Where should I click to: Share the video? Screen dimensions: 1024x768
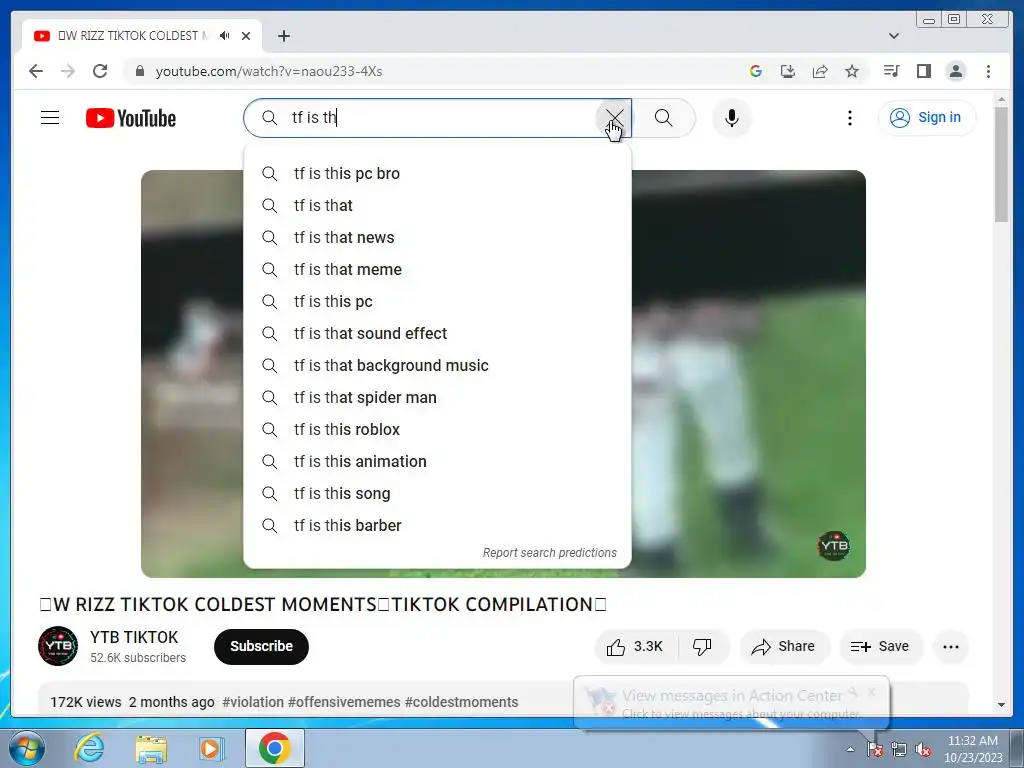tap(784, 647)
